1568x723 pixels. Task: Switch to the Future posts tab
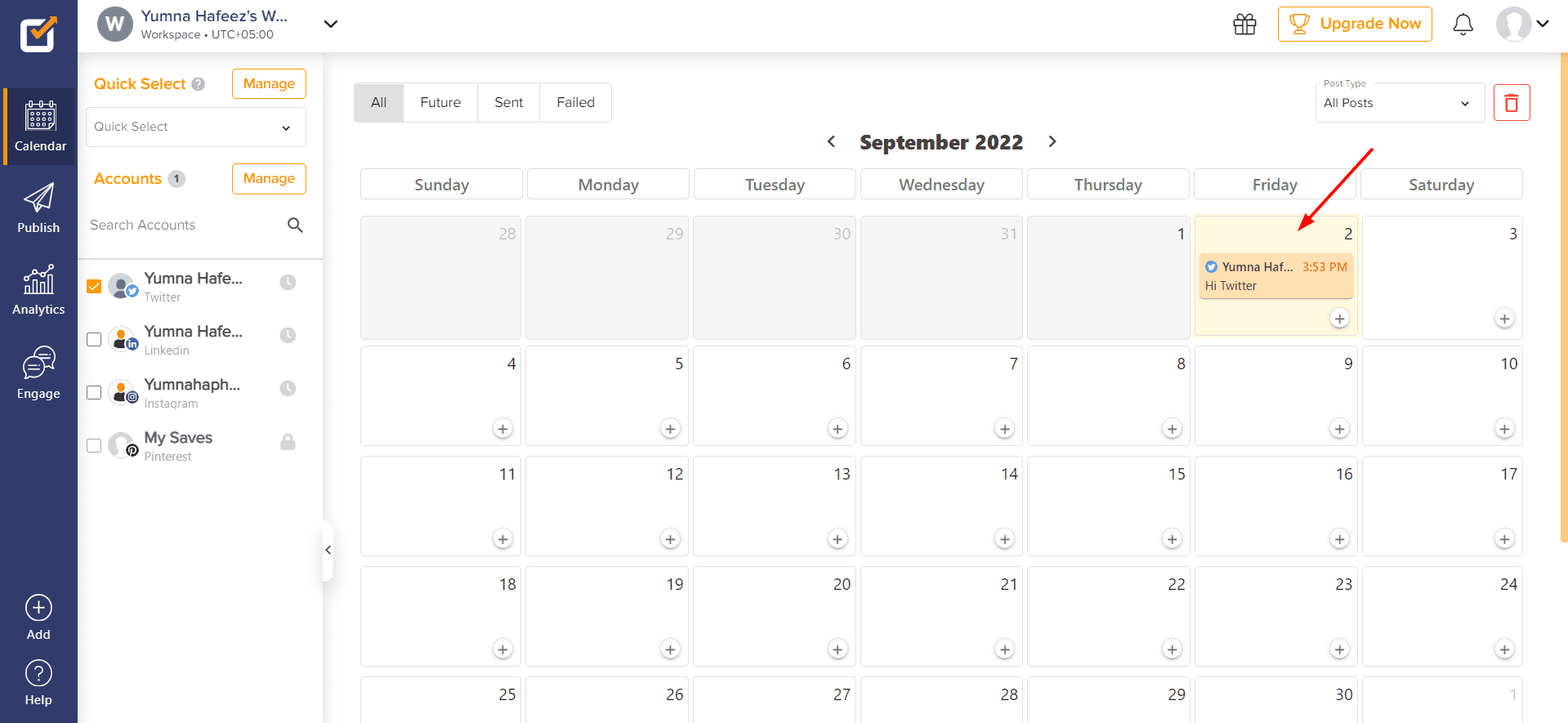pos(440,103)
